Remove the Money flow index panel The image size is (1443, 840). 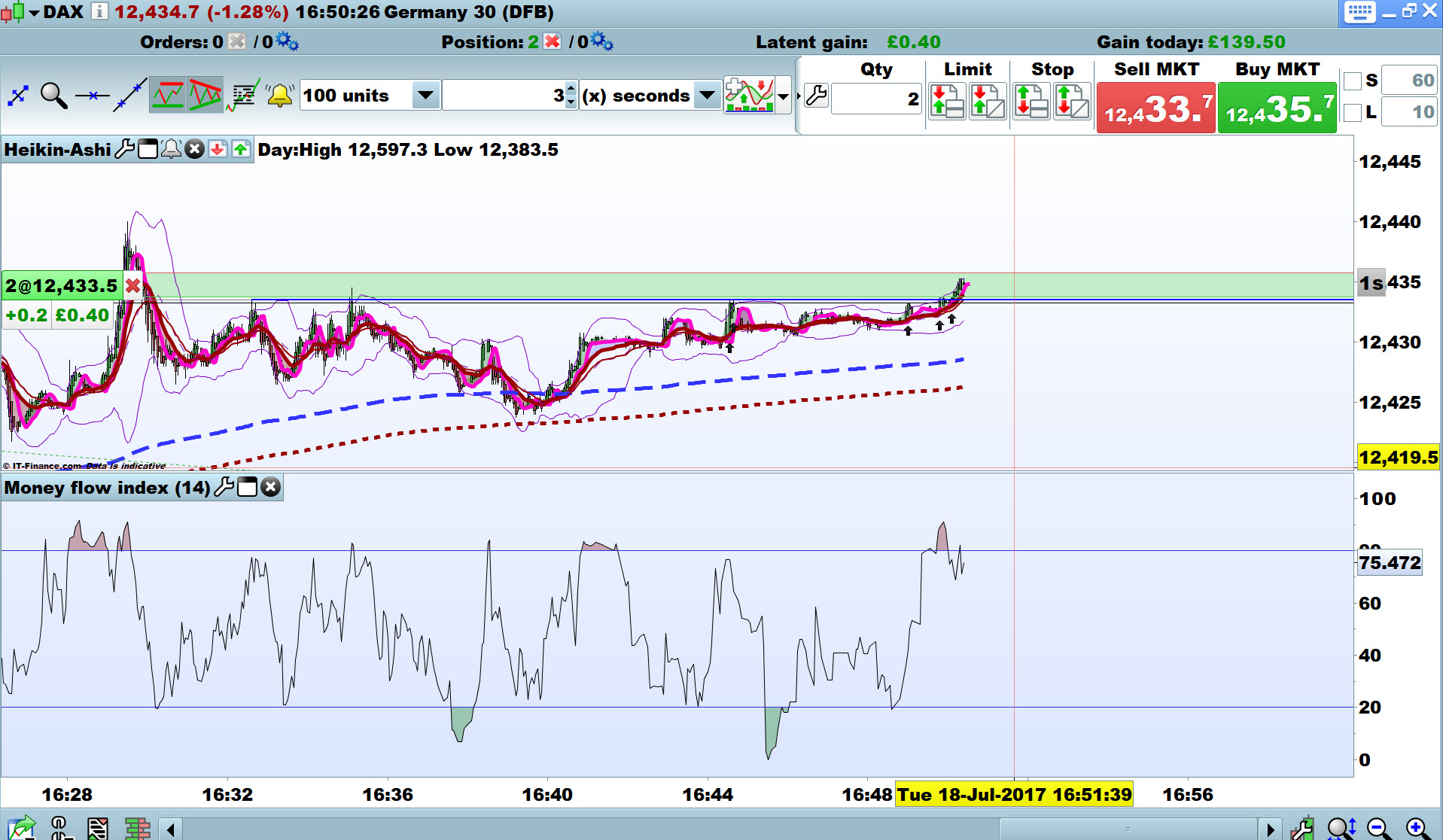tap(270, 487)
